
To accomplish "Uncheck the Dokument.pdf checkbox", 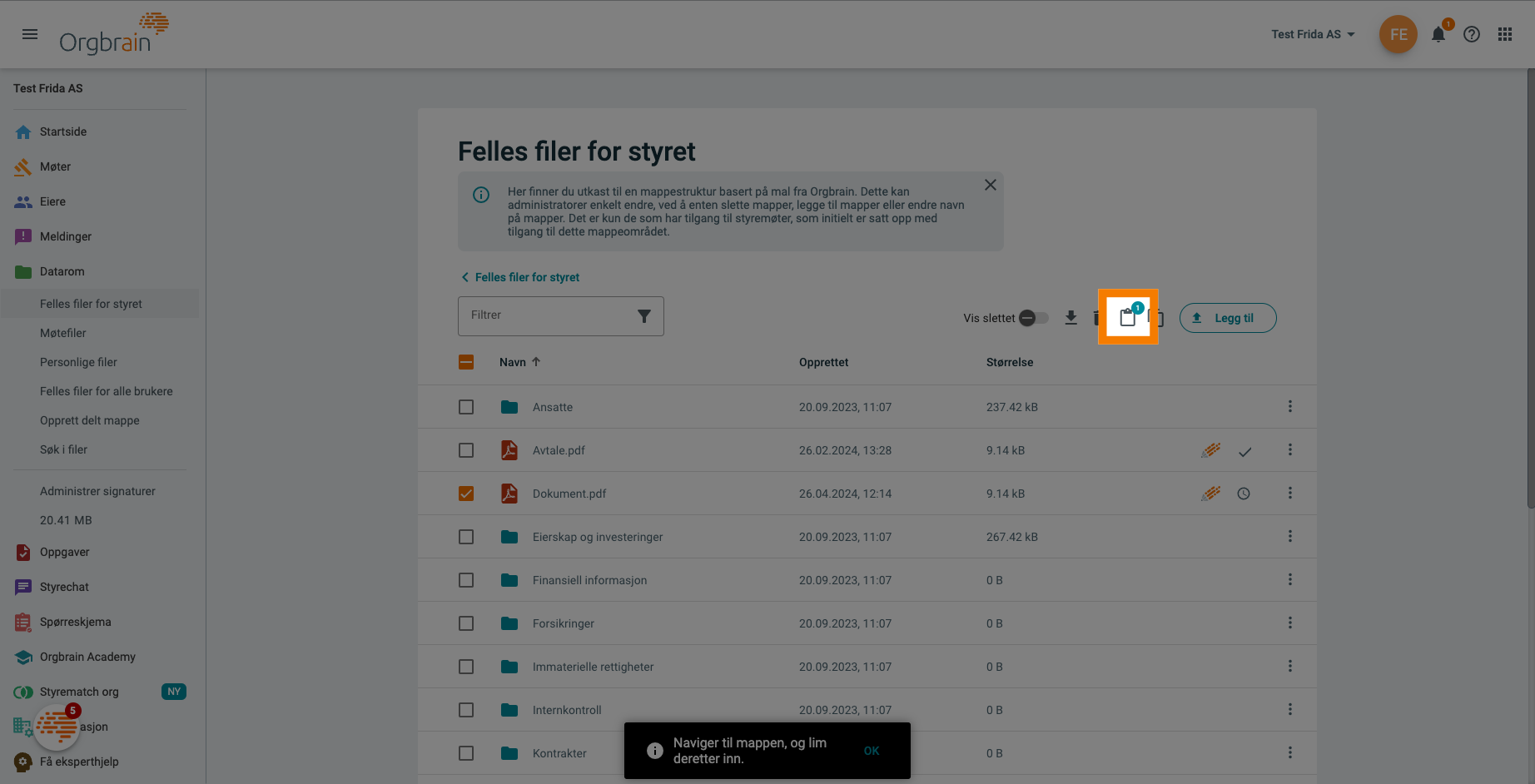I will point(466,494).
